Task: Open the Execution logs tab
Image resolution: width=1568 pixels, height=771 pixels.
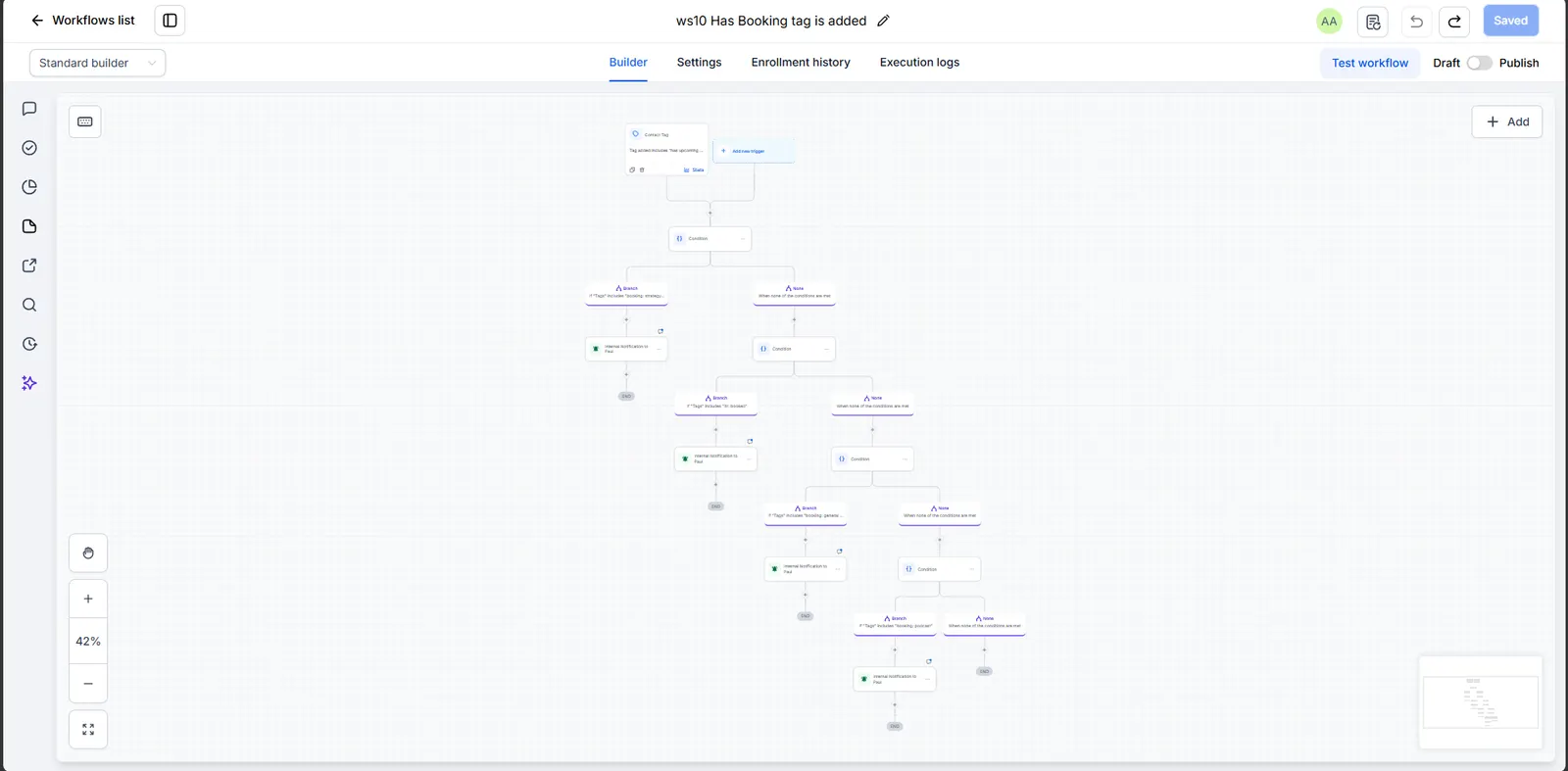Action: [x=919, y=63]
